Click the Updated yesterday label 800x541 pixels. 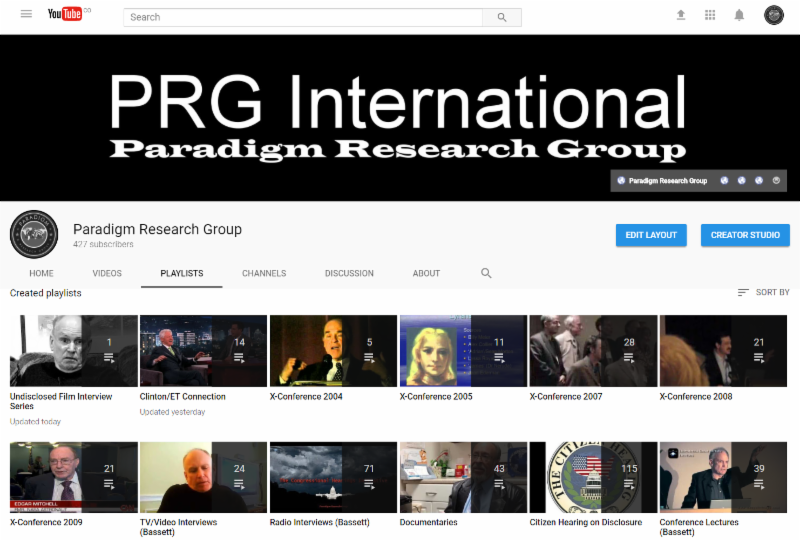pyautogui.click(x=172, y=412)
